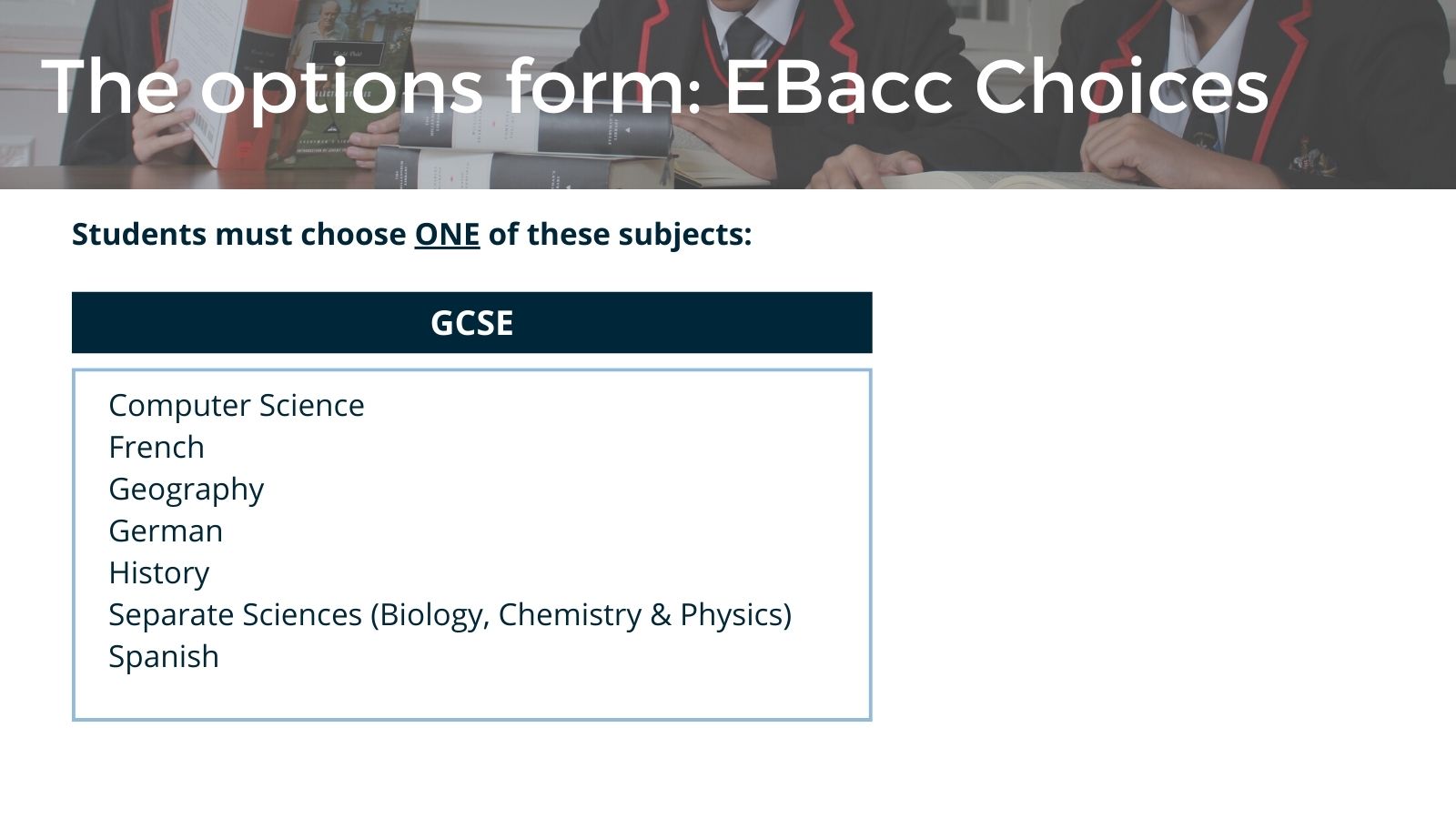Image resolution: width=1456 pixels, height=819 pixels.
Task: Click the 'Computer Science' subject line
Action: pyautogui.click(x=237, y=405)
